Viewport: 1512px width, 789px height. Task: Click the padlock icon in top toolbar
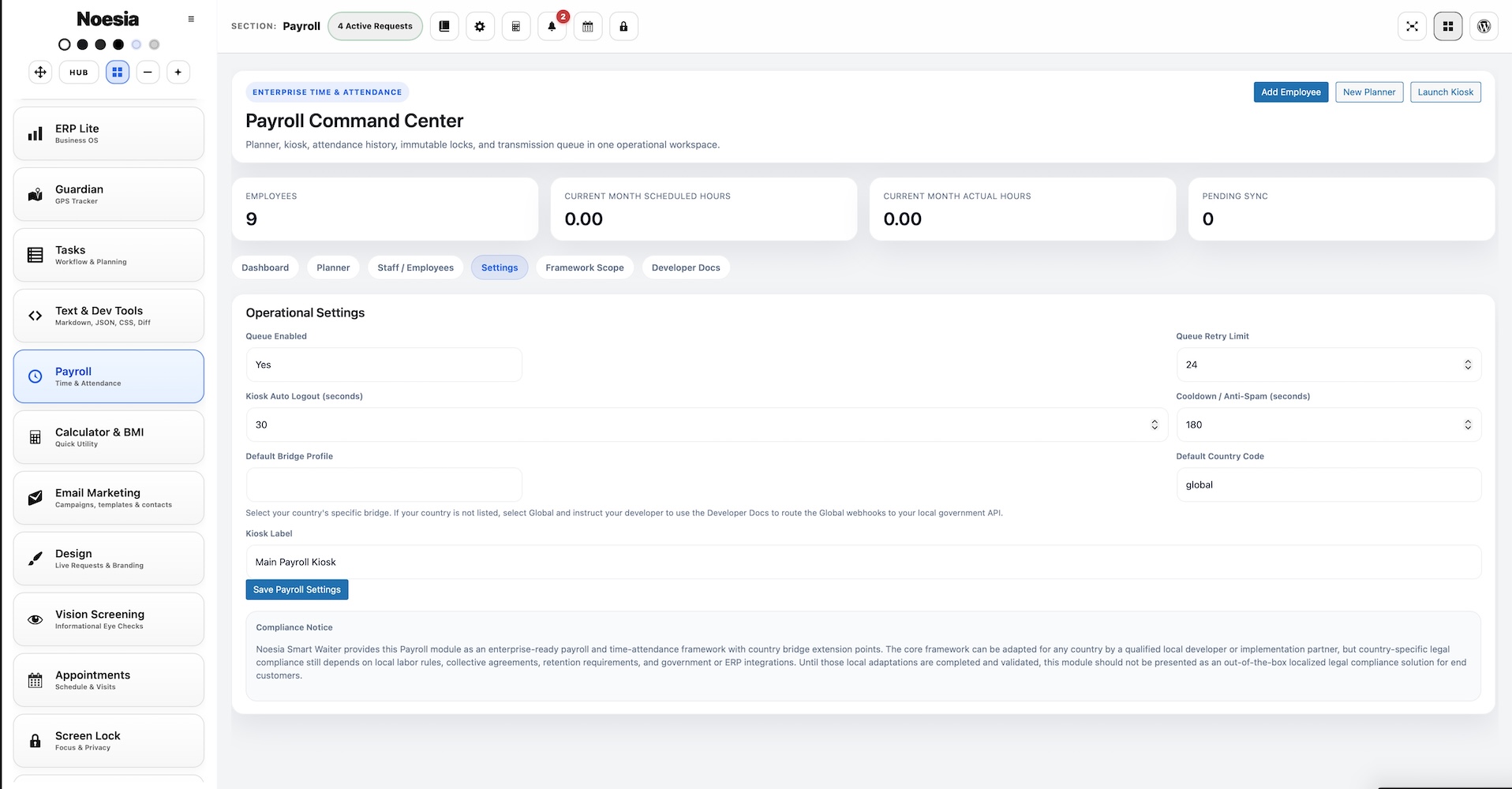pyautogui.click(x=623, y=26)
